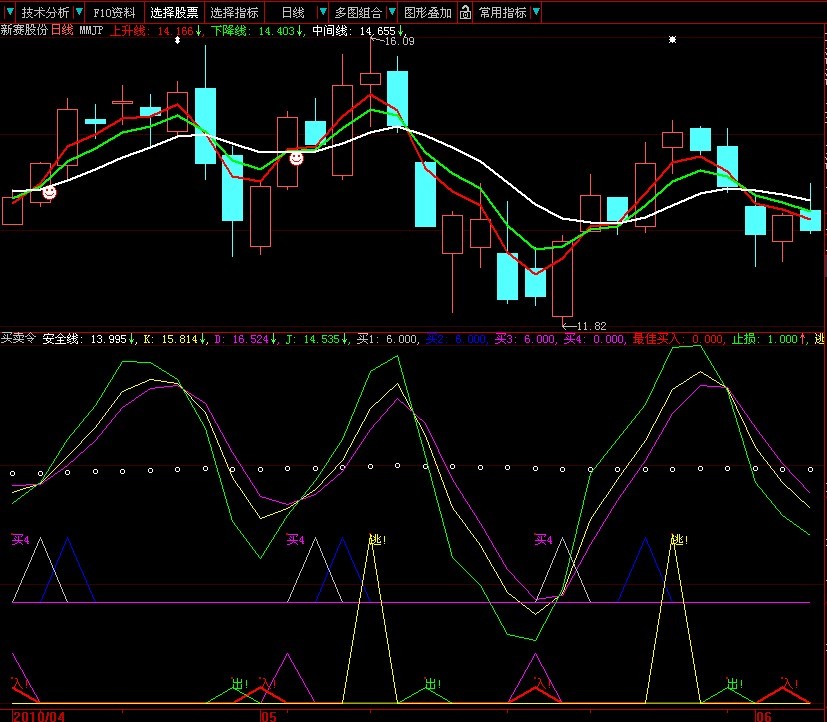
Task: Switch to the 选择股票 tab
Action: (176, 13)
